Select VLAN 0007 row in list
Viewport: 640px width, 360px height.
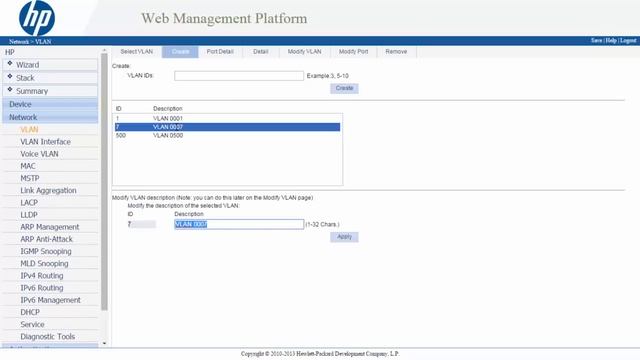pos(227,127)
